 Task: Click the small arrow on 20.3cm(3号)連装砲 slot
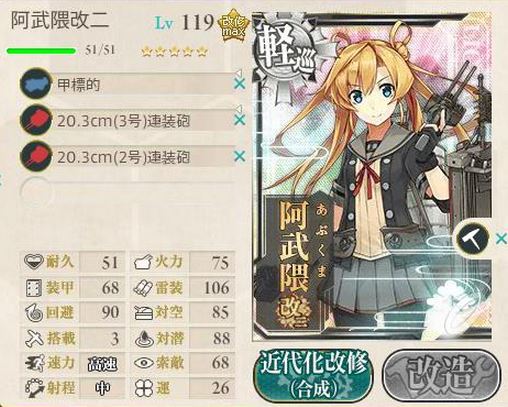pyautogui.click(x=239, y=109)
